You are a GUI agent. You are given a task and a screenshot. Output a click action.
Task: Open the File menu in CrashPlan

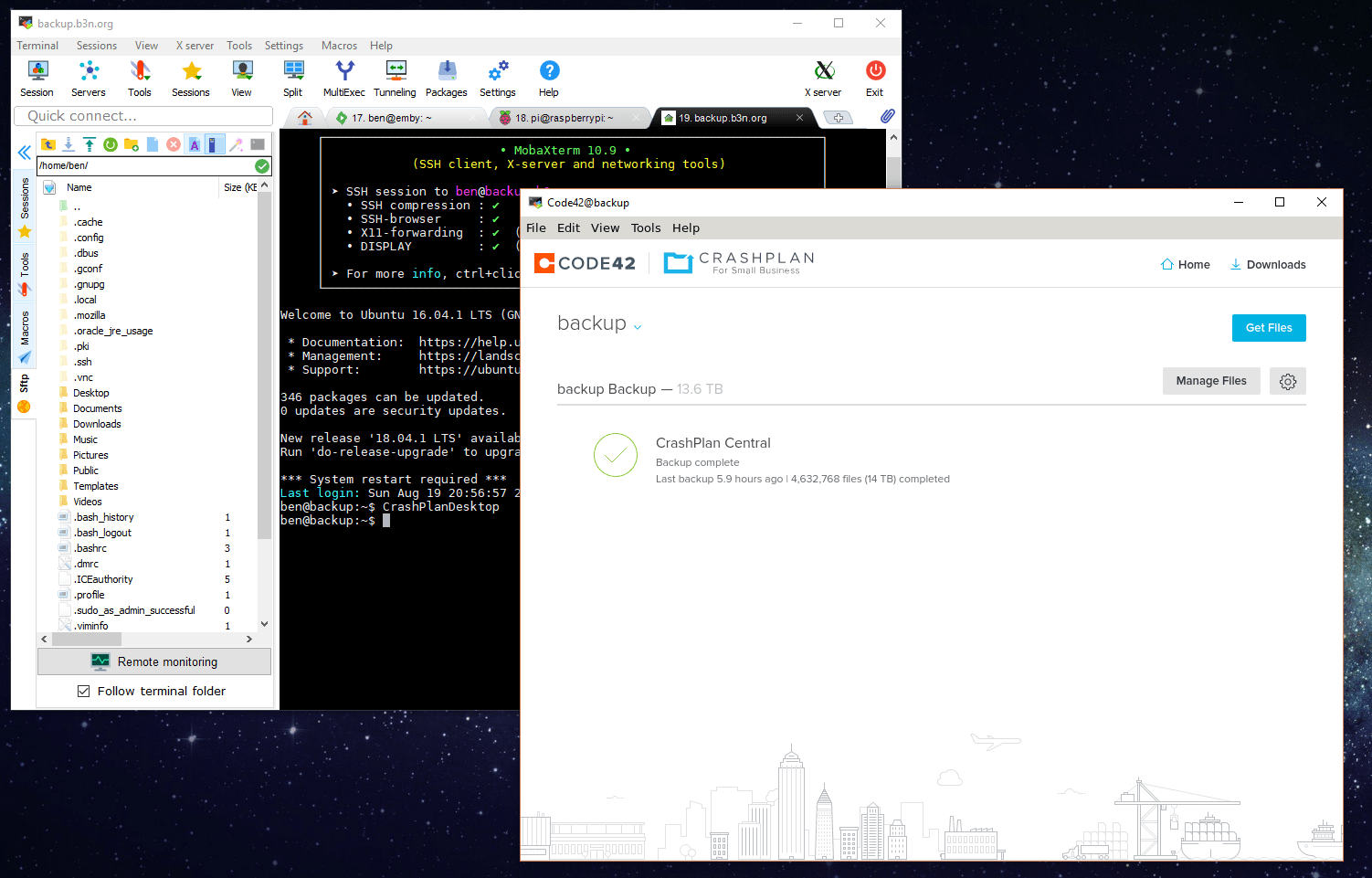click(x=536, y=228)
